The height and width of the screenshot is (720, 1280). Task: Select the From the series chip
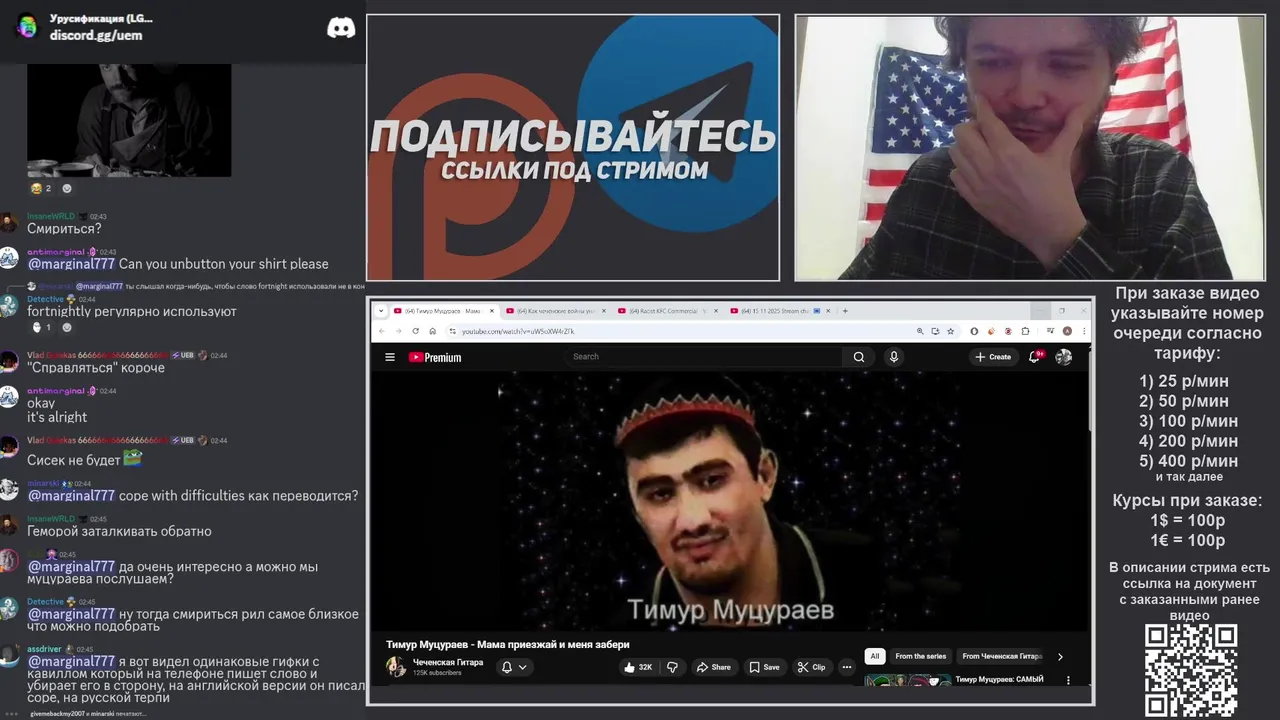(x=921, y=656)
